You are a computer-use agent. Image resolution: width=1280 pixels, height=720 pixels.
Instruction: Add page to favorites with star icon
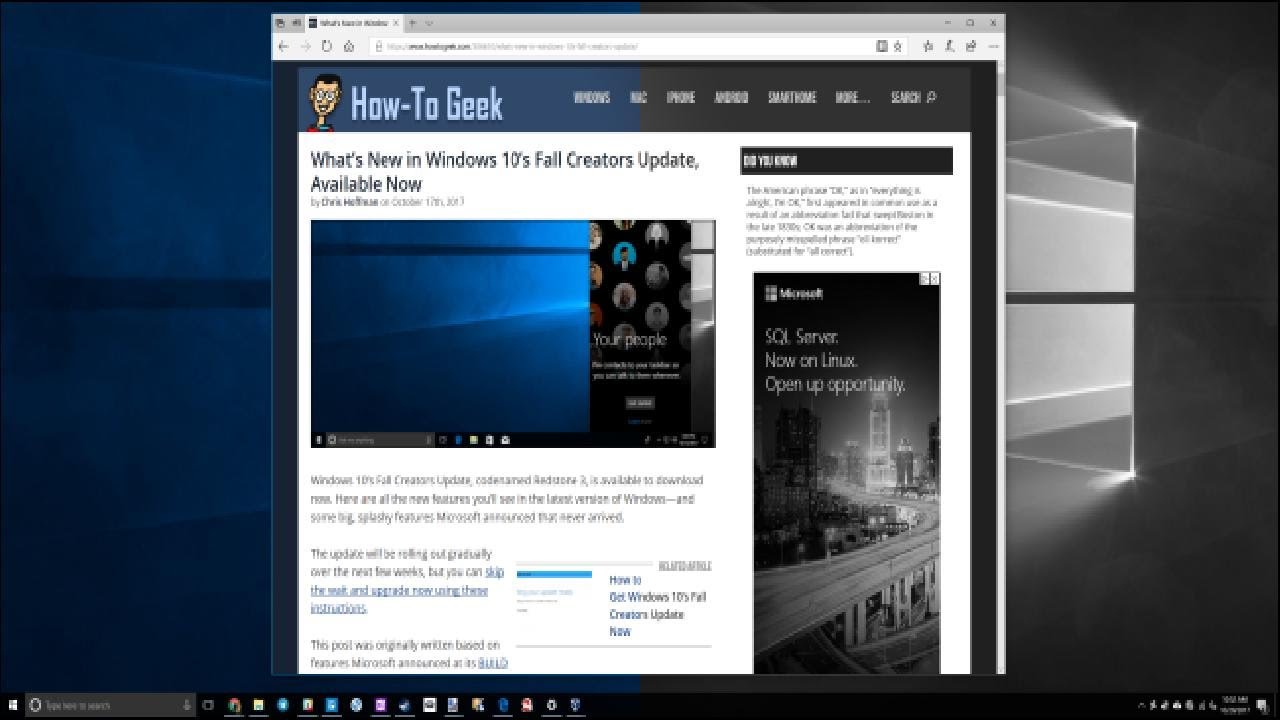(897, 46)
